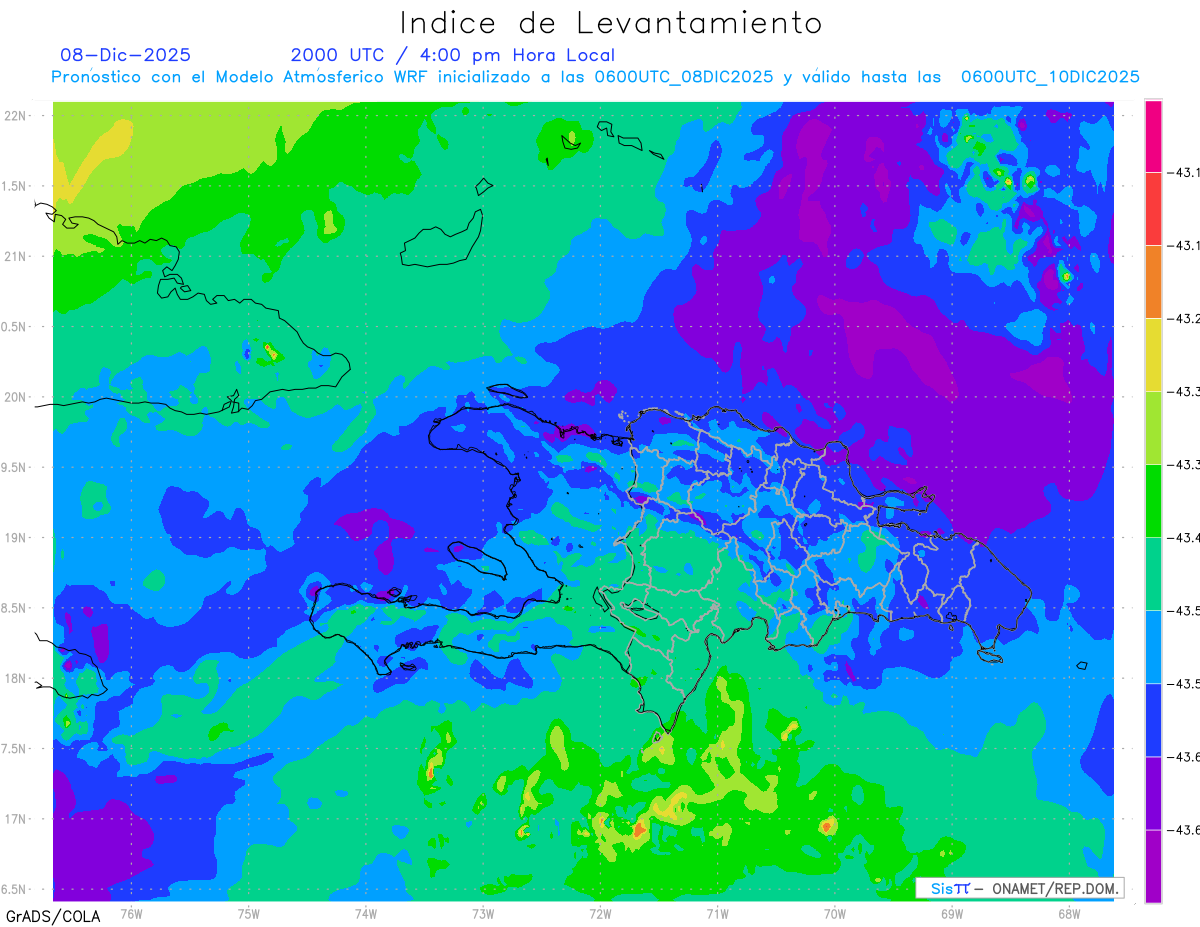1200x927 pixels.
Task: Select the orange swatch in the color bar
Action: point(1153,282)
